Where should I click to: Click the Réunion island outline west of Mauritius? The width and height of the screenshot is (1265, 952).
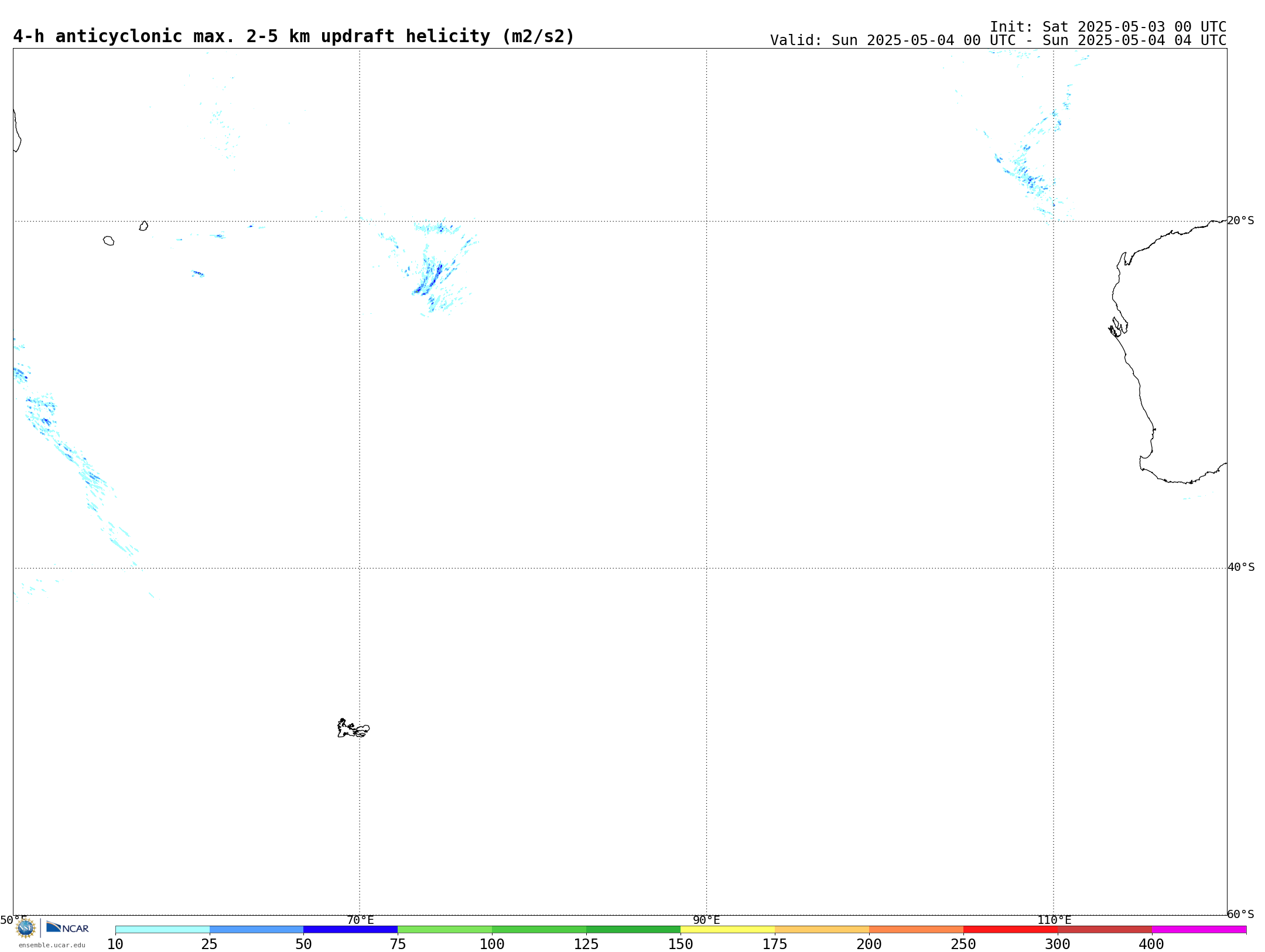108,241
